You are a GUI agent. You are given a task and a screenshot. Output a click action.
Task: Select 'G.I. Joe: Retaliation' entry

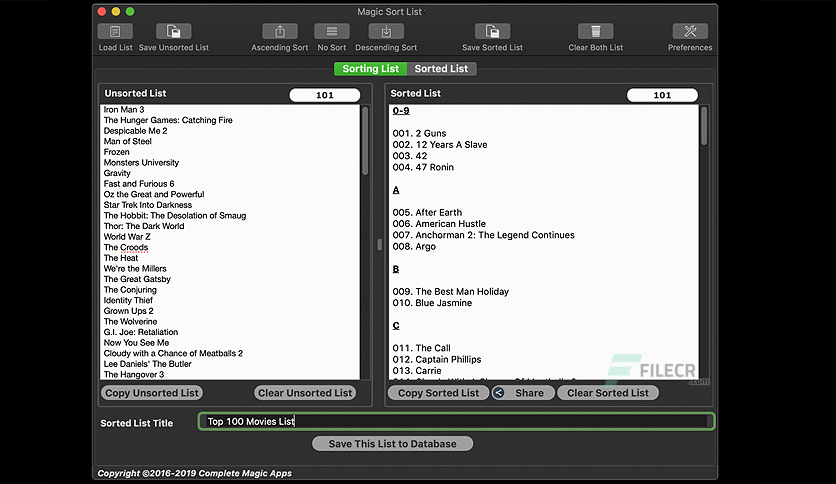tap(141, 332)
